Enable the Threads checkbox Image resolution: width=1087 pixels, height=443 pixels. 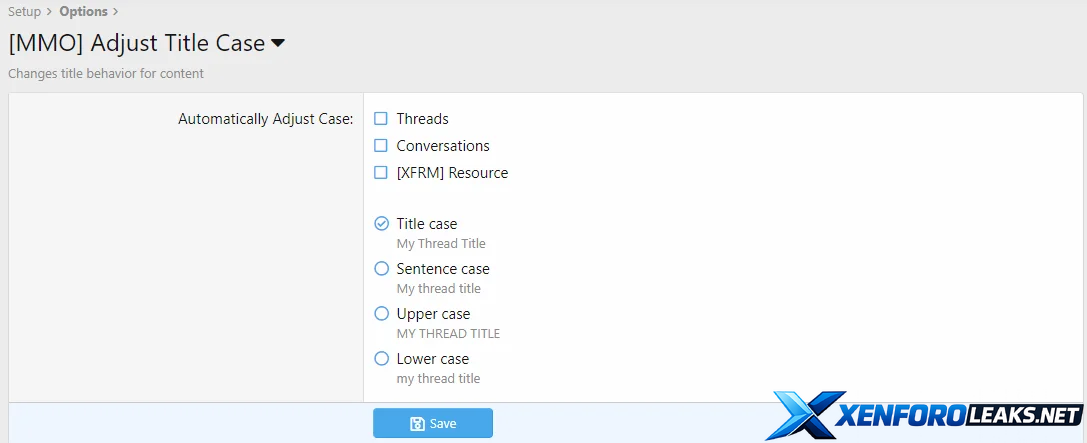[381, 119]
